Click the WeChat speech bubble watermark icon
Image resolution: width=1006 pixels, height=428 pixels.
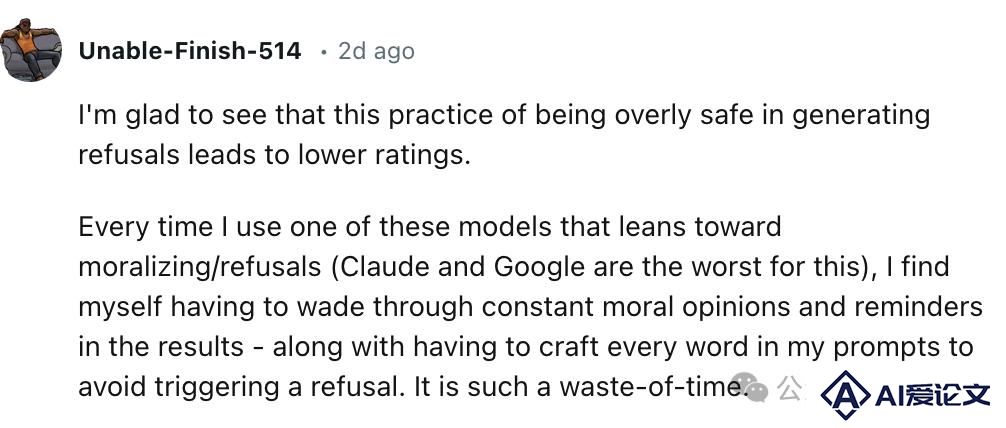coord(752,389)
